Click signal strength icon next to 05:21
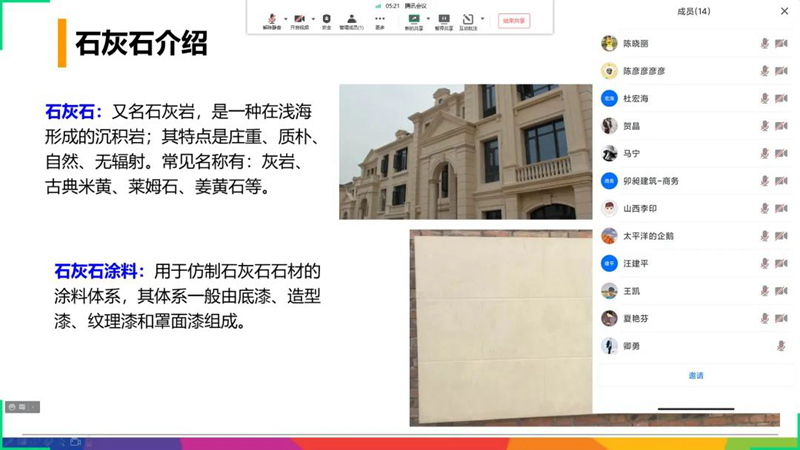This screenshot has width=800, height=450. click(378, 6)
